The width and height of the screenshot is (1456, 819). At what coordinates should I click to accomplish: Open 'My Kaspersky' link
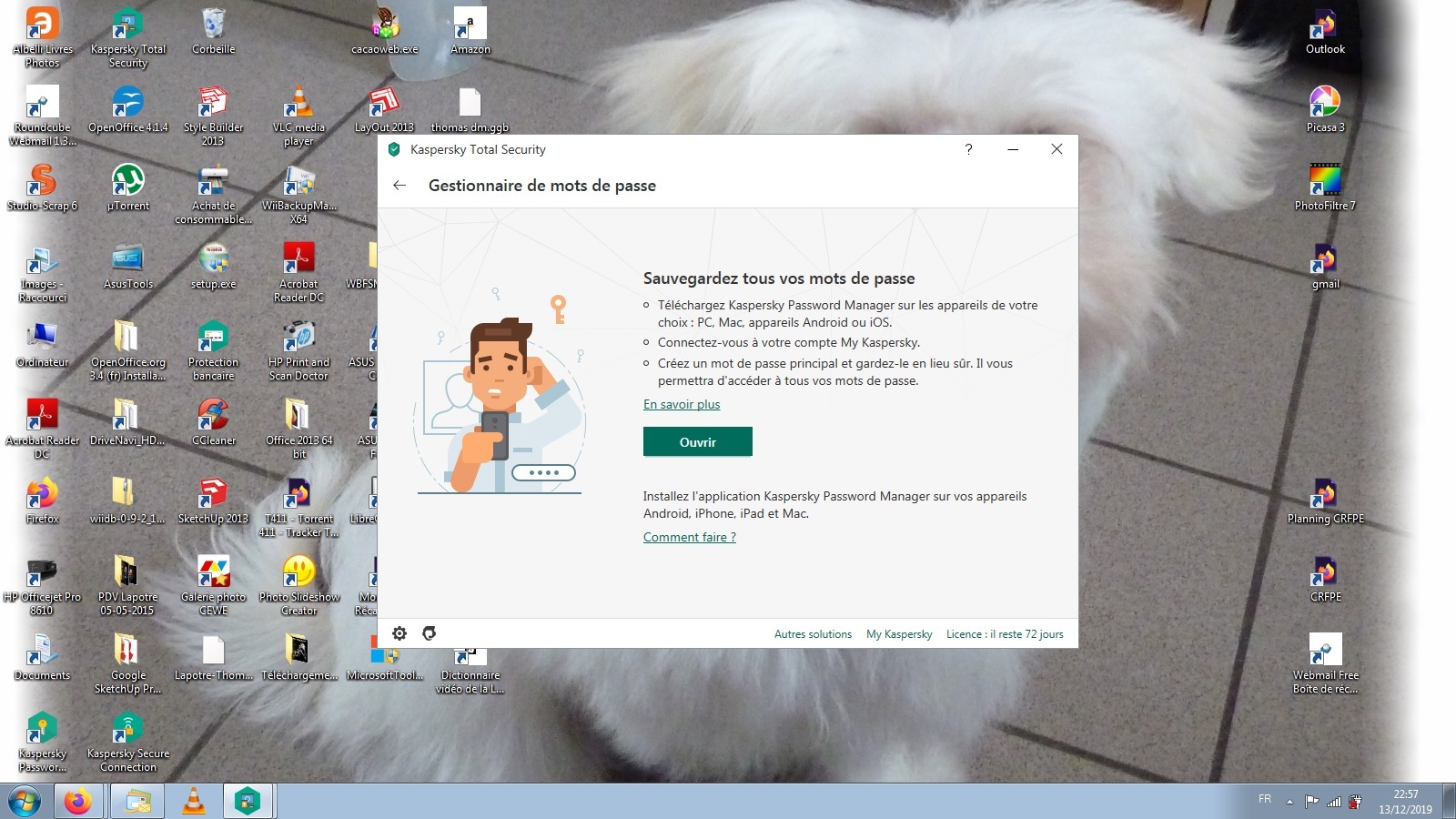[x=899, y=634]
